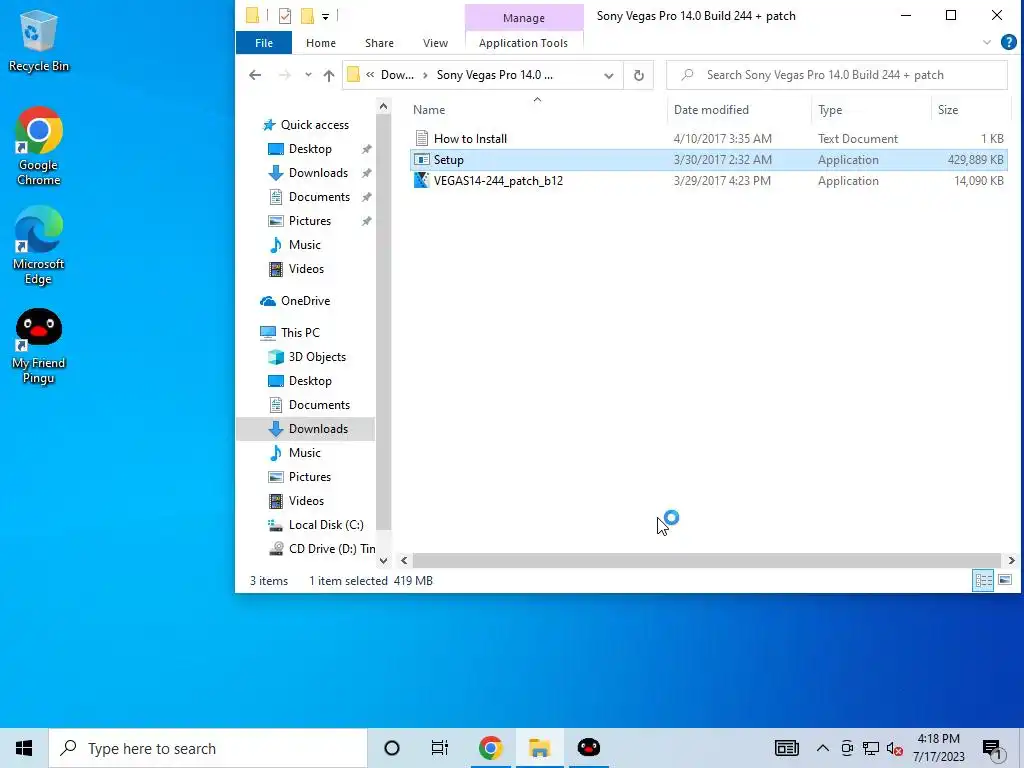The width and height of the screenshot is (1024, 768).
Task: Click muted volume icon in tray
Action: 895,748
